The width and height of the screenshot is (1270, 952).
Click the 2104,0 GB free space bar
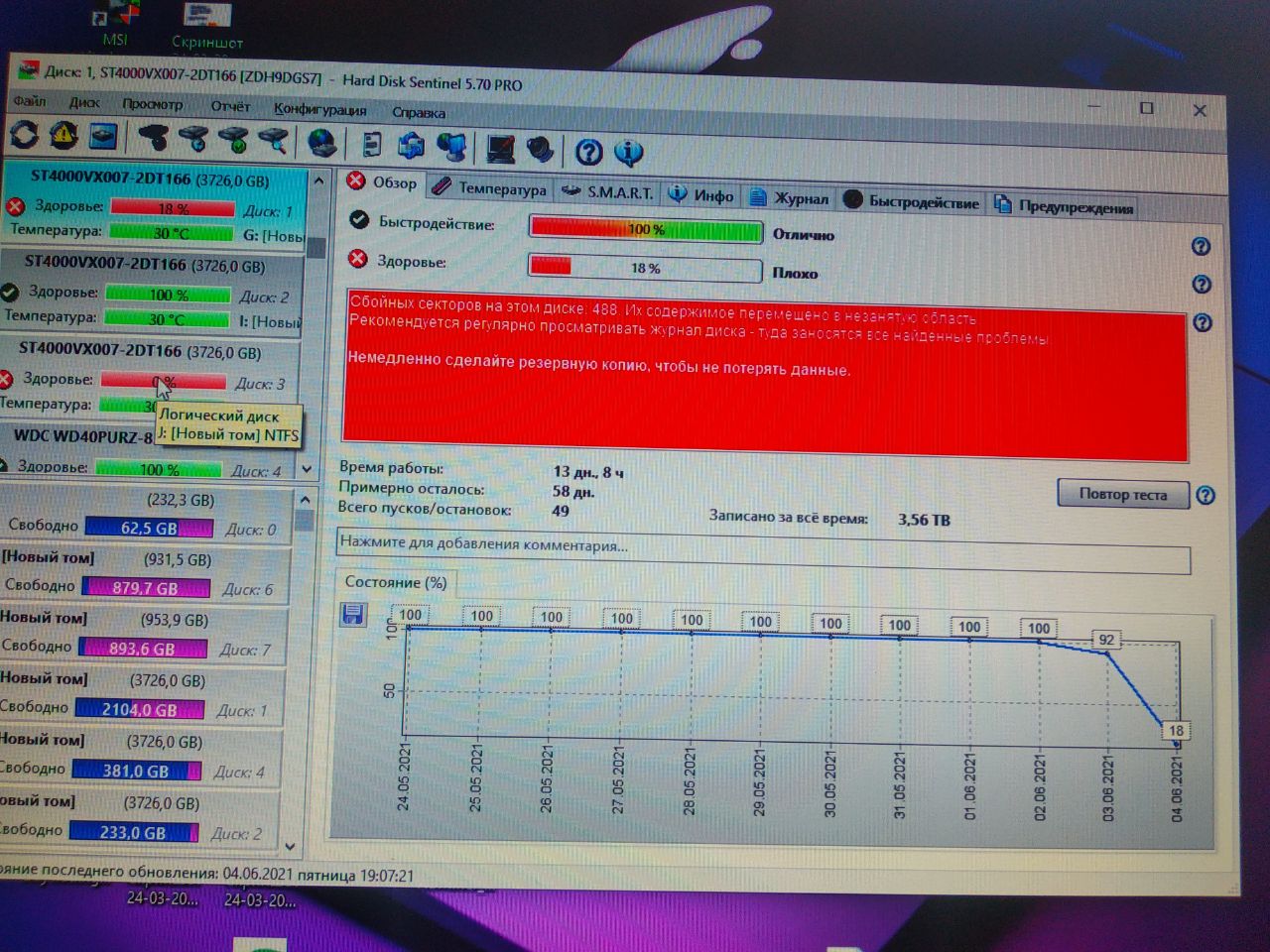[x=139, y=710]
